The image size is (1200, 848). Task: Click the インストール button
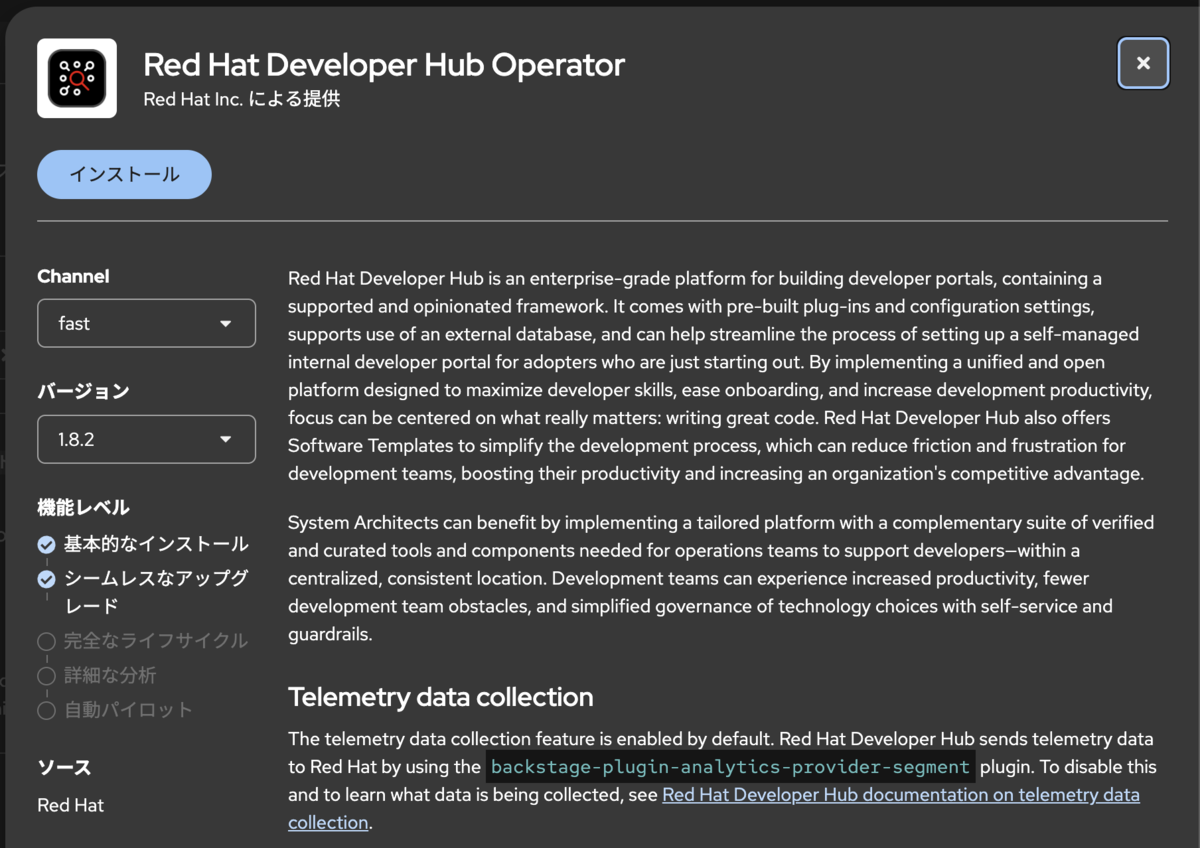[124, 174]
